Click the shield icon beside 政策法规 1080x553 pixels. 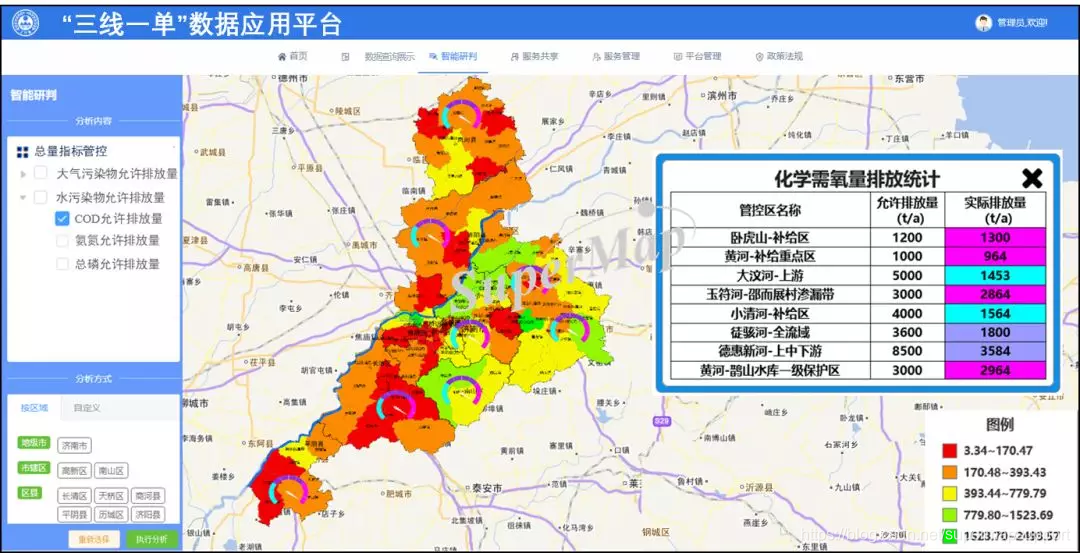(x=760, y=56)
